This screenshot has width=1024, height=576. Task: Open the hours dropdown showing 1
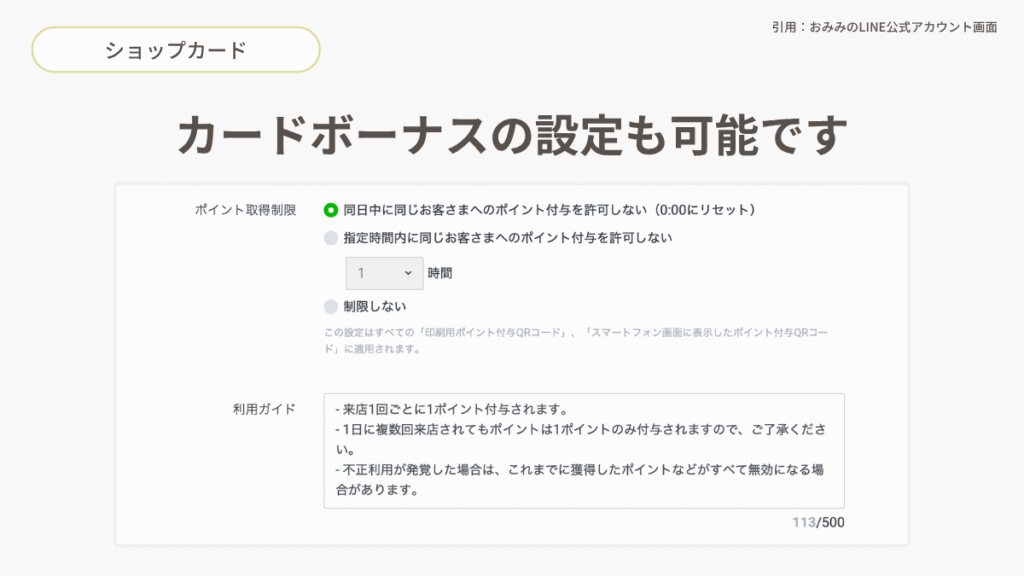pyautogui.click(x=384, y=273)
